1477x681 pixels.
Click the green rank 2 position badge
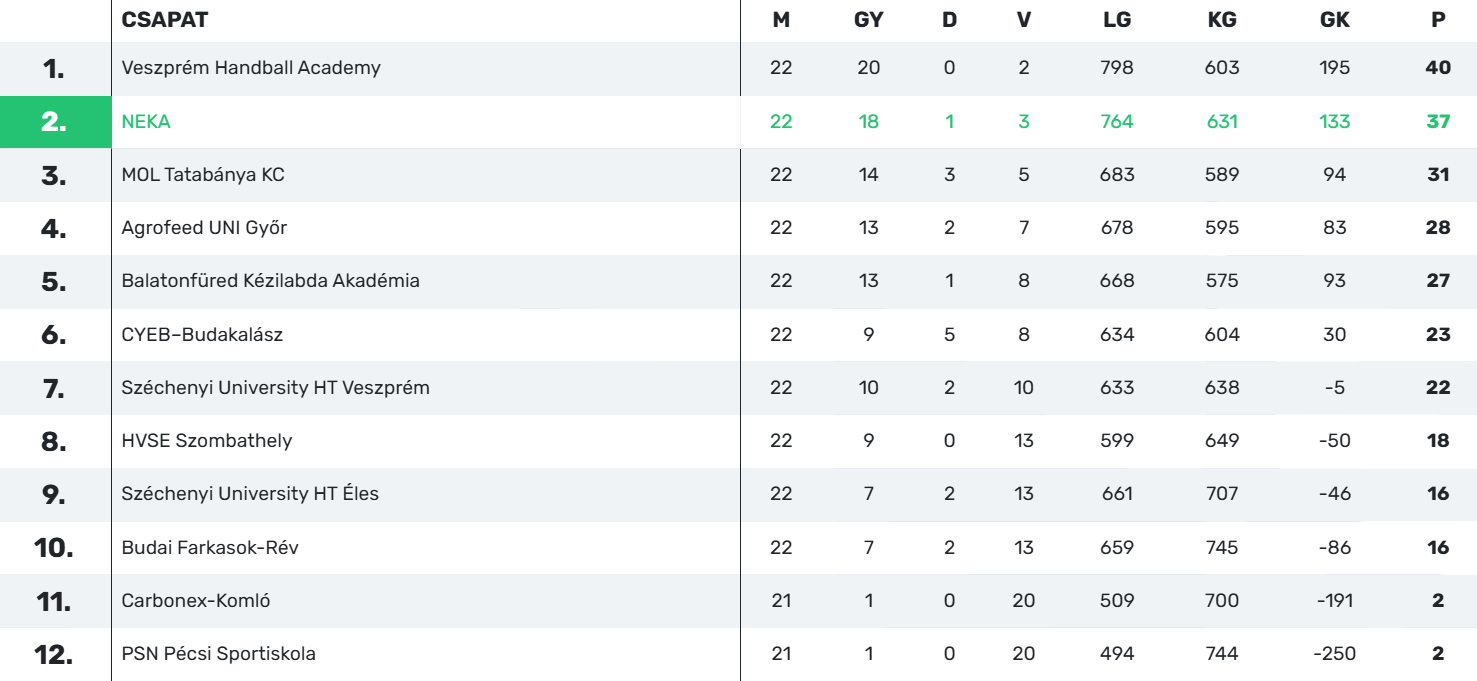point(55,122)
